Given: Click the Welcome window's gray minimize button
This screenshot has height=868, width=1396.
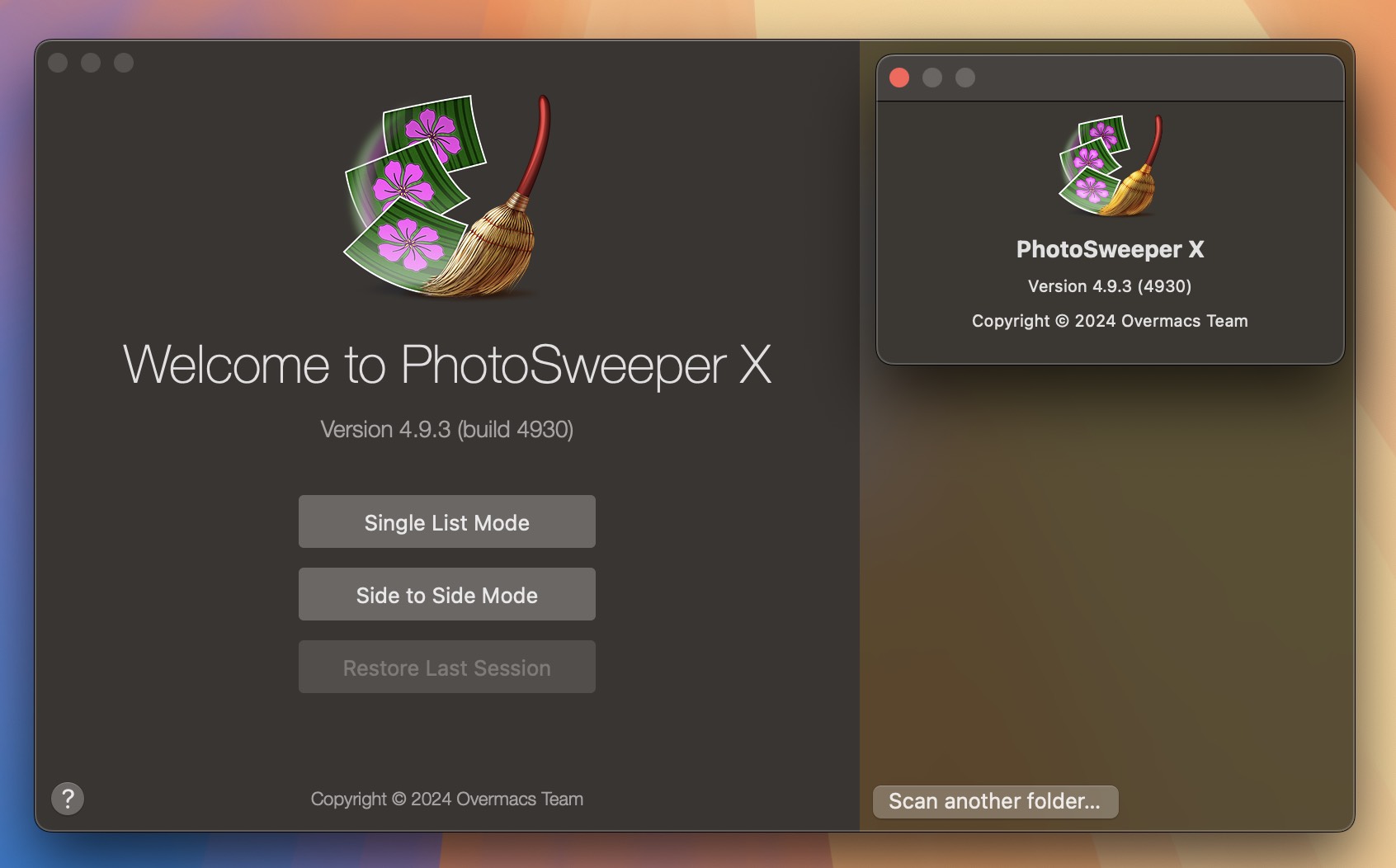Looking at the screenshot, I should tap(91, 63).
